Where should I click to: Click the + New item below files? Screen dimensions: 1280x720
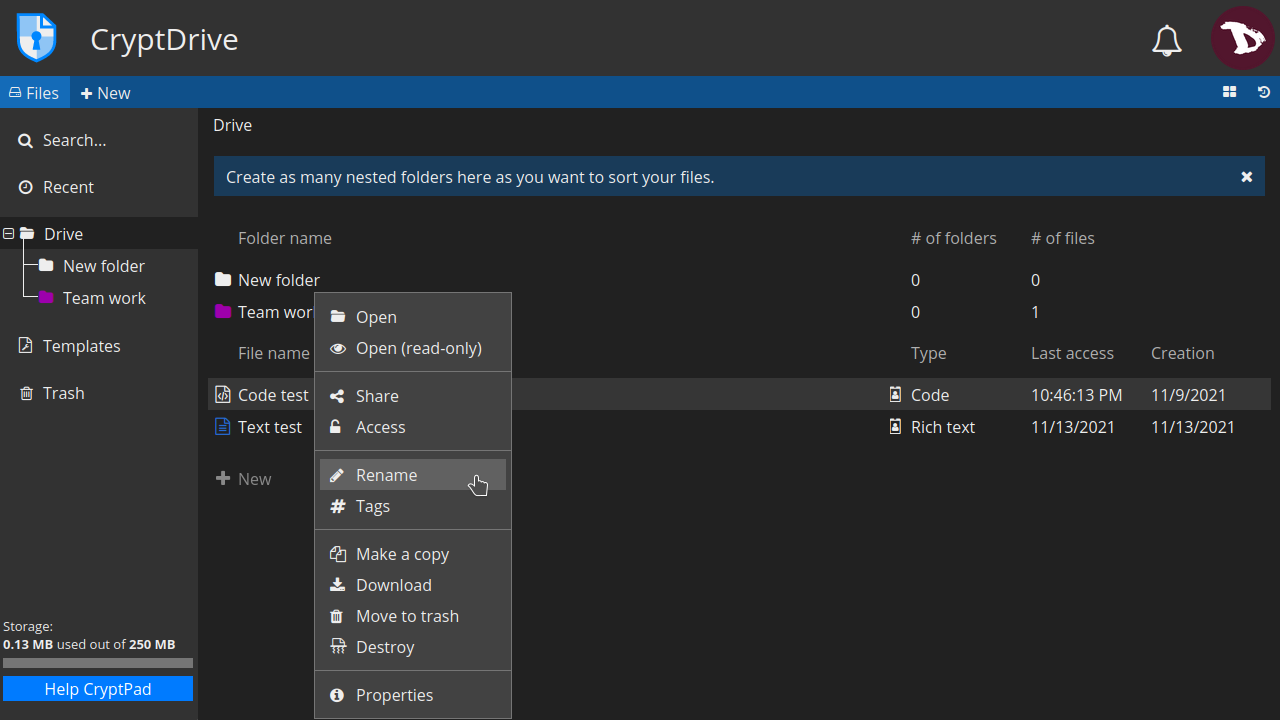coord(244,479)
